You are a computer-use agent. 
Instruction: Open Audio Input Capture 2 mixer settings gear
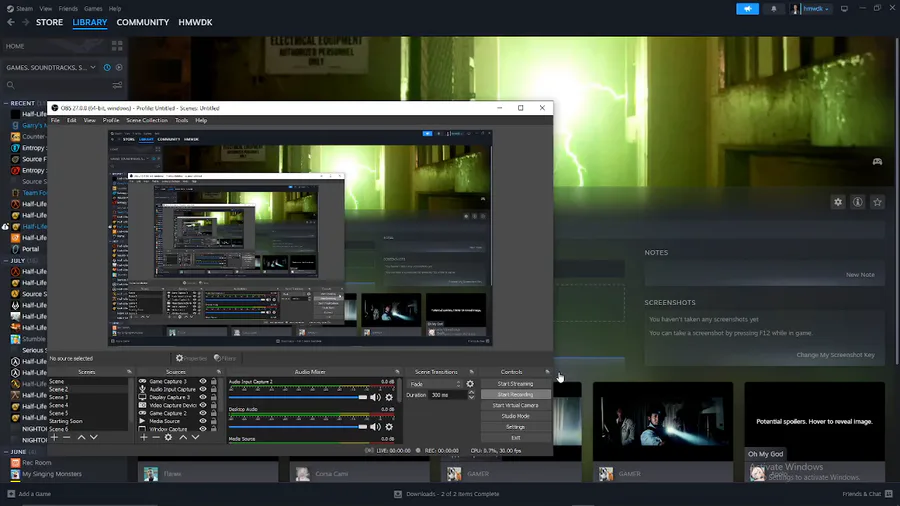389,397
